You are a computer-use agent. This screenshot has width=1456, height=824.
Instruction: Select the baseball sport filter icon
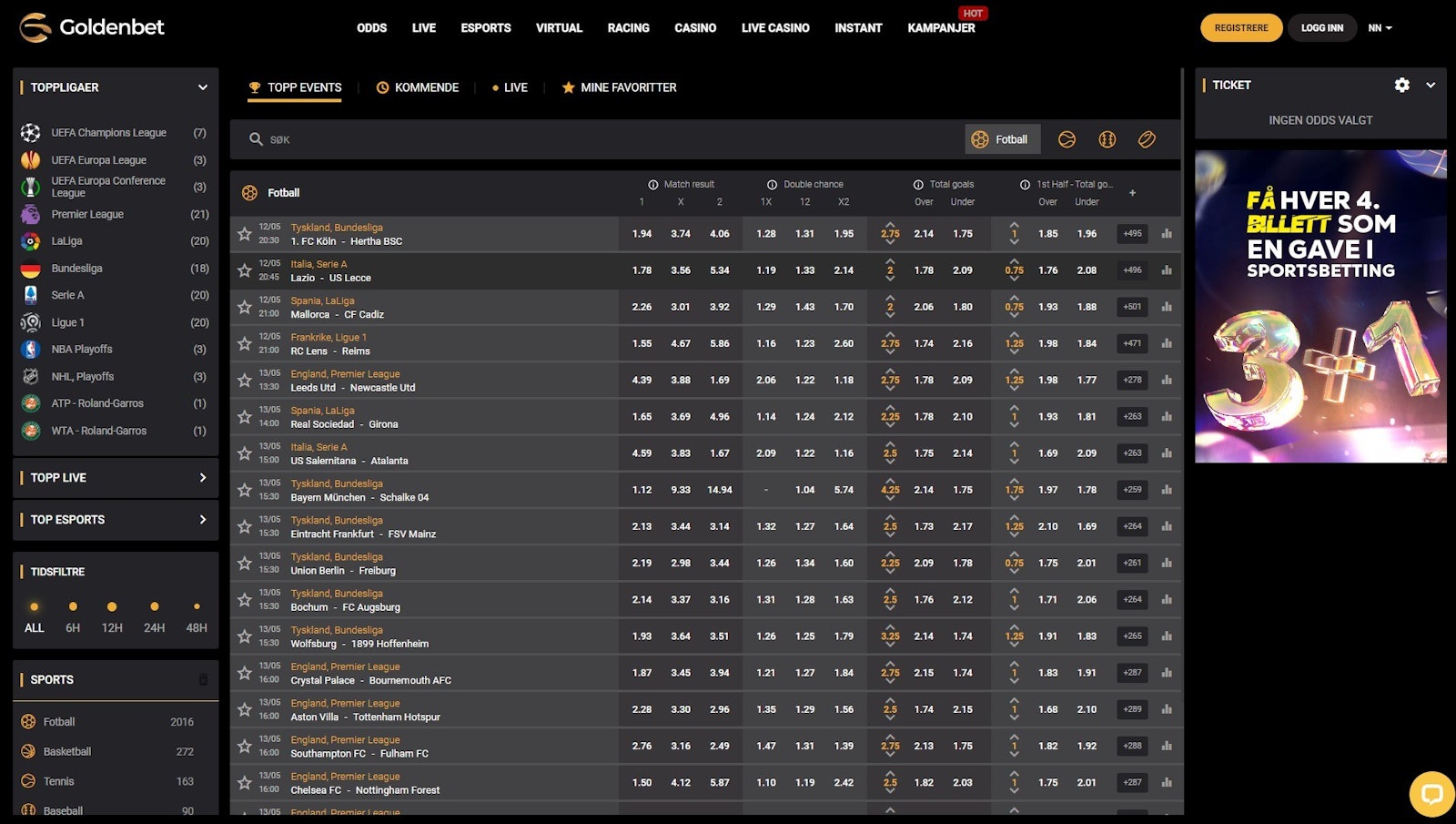point(1107,139)
